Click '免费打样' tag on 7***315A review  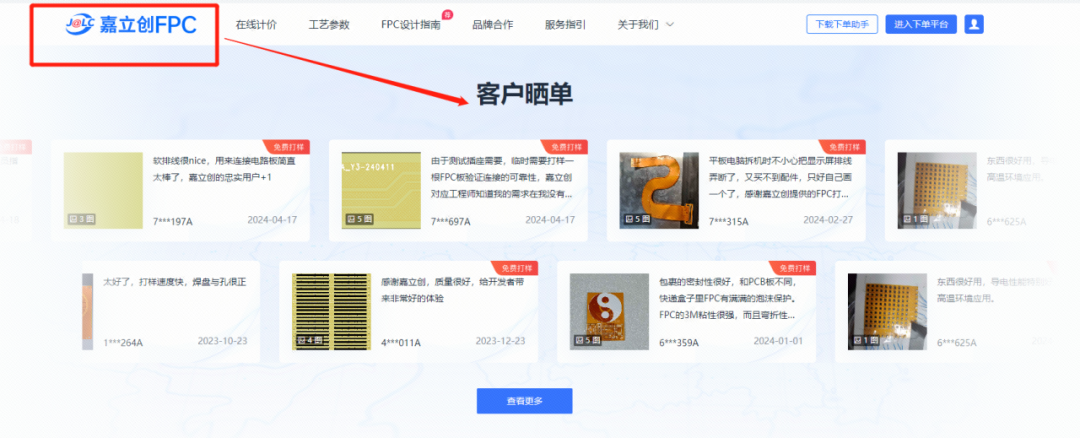coord(842,147)
